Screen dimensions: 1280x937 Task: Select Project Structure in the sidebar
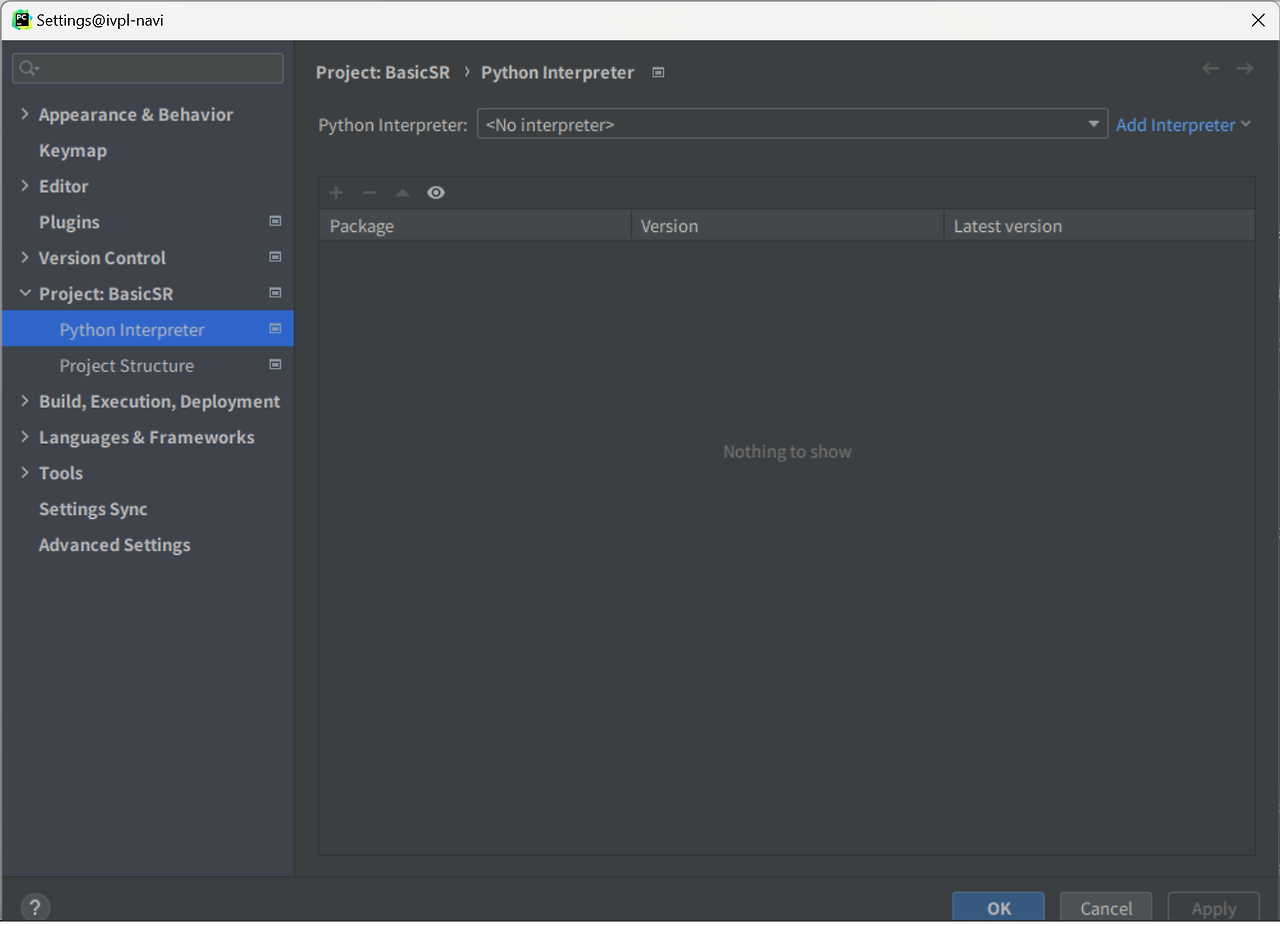tap(126, 365)
